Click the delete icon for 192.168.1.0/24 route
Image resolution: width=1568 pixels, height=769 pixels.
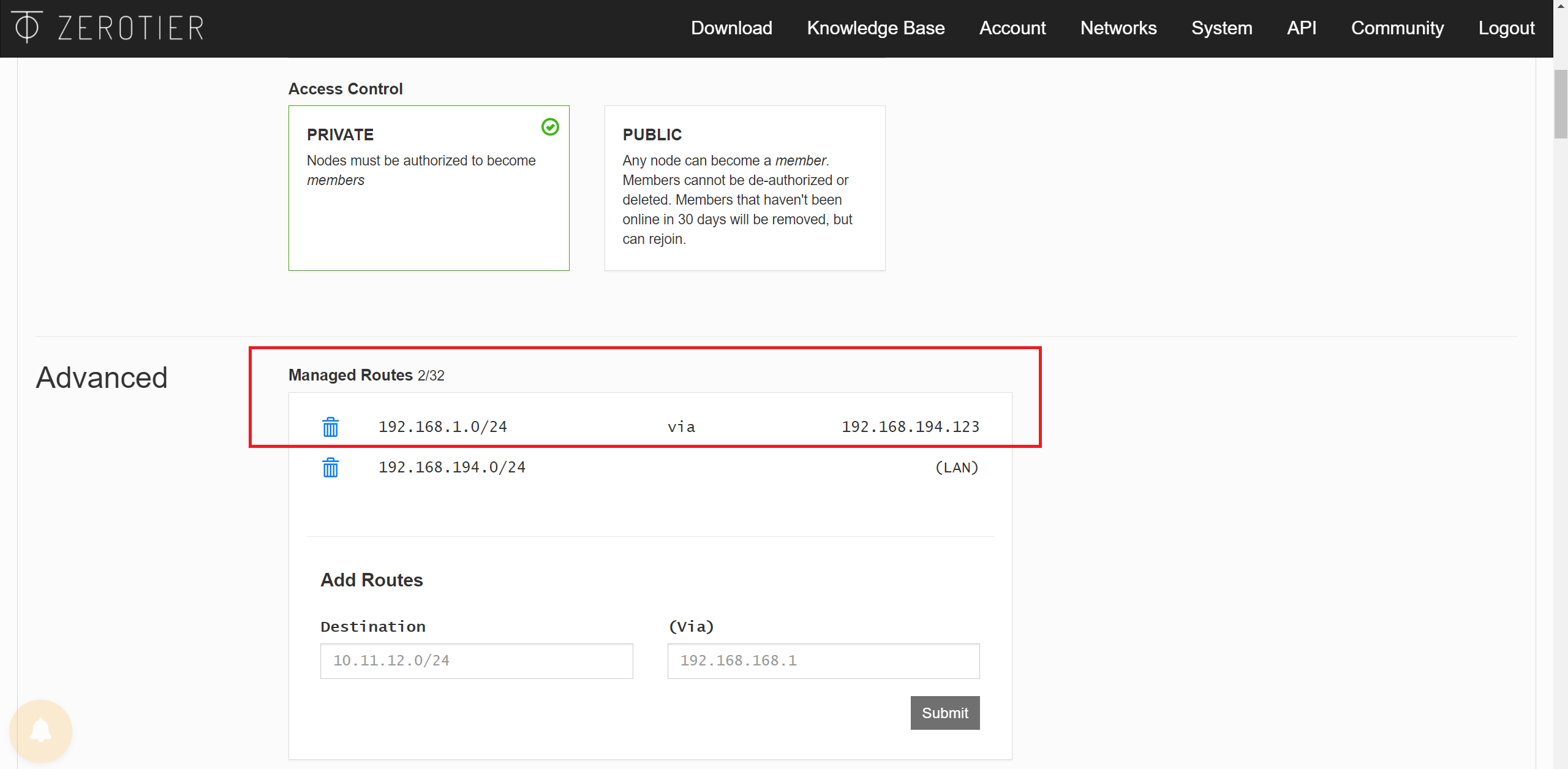click(331, 426)
